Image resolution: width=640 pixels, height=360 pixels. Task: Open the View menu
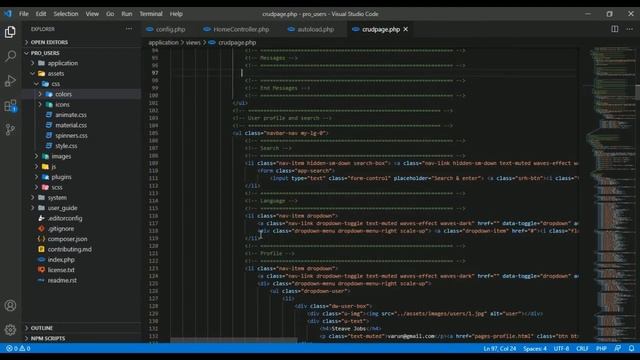[x=92, y=13]
